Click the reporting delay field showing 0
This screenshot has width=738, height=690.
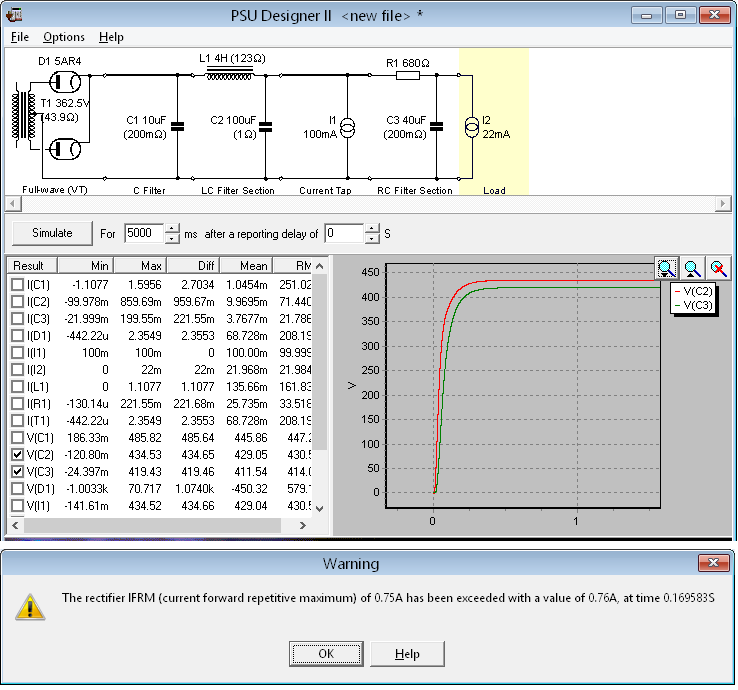coord(344,233)
